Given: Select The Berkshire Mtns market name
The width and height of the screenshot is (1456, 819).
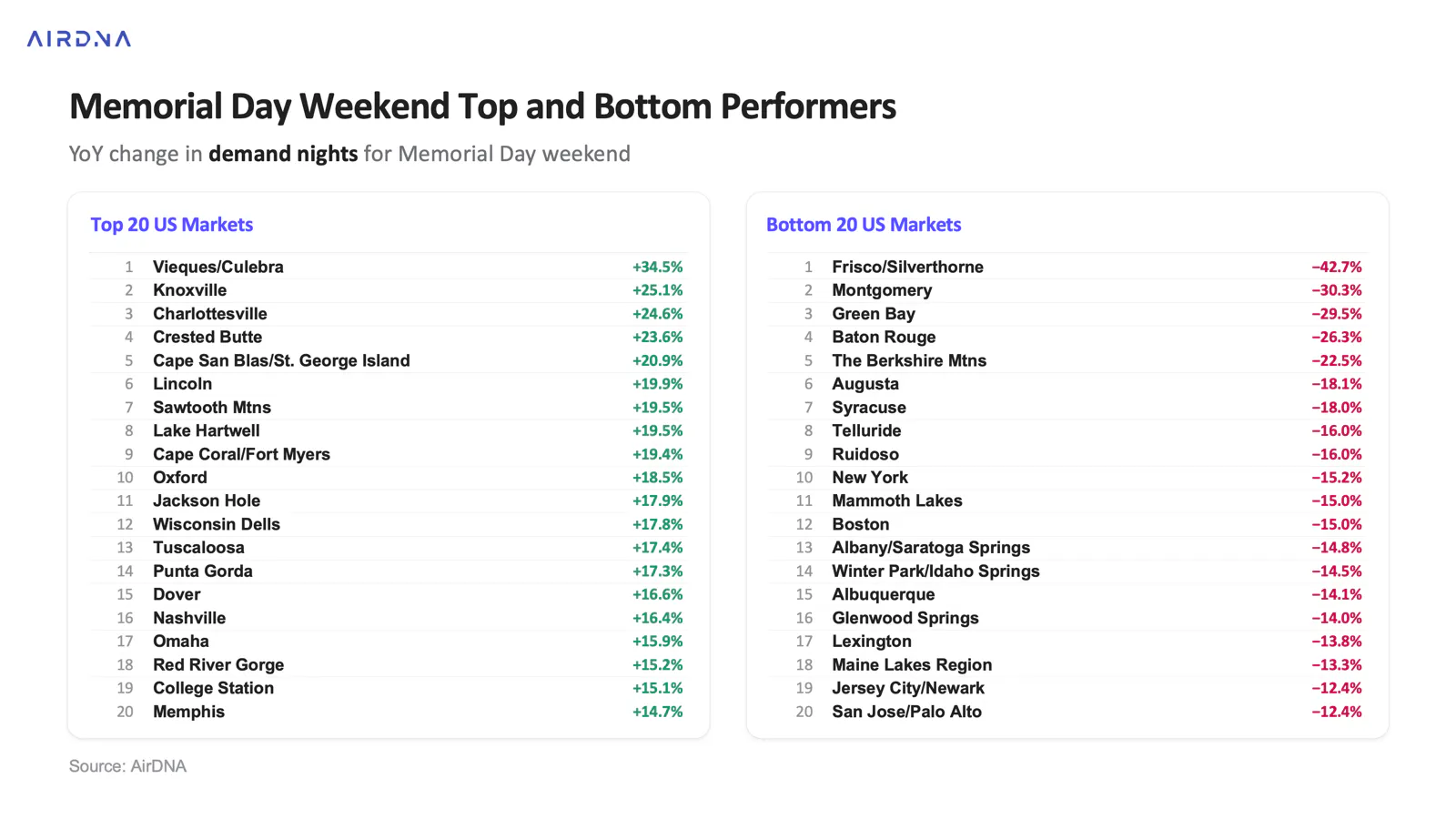Looking at the screenshot, I should click(909, 360).
